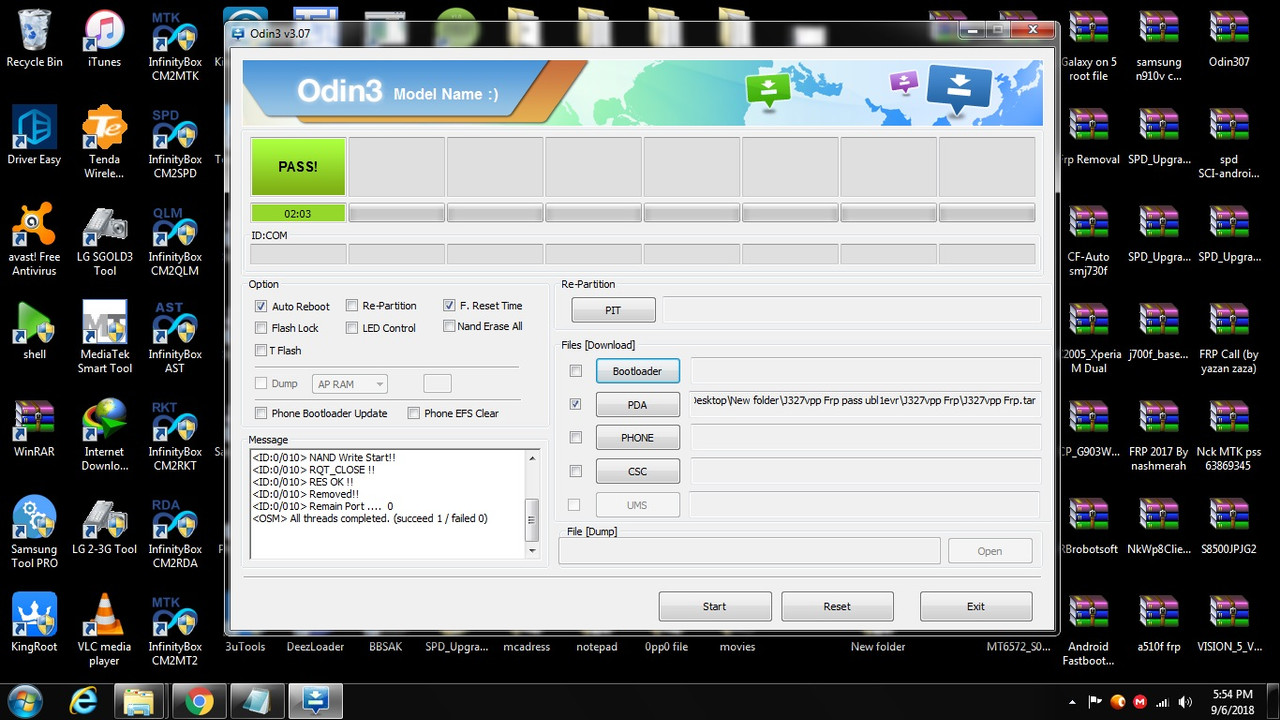Click the volume icon in the system tray
This screenshot has width=1280, height=720.
[x=1186, y=702]
